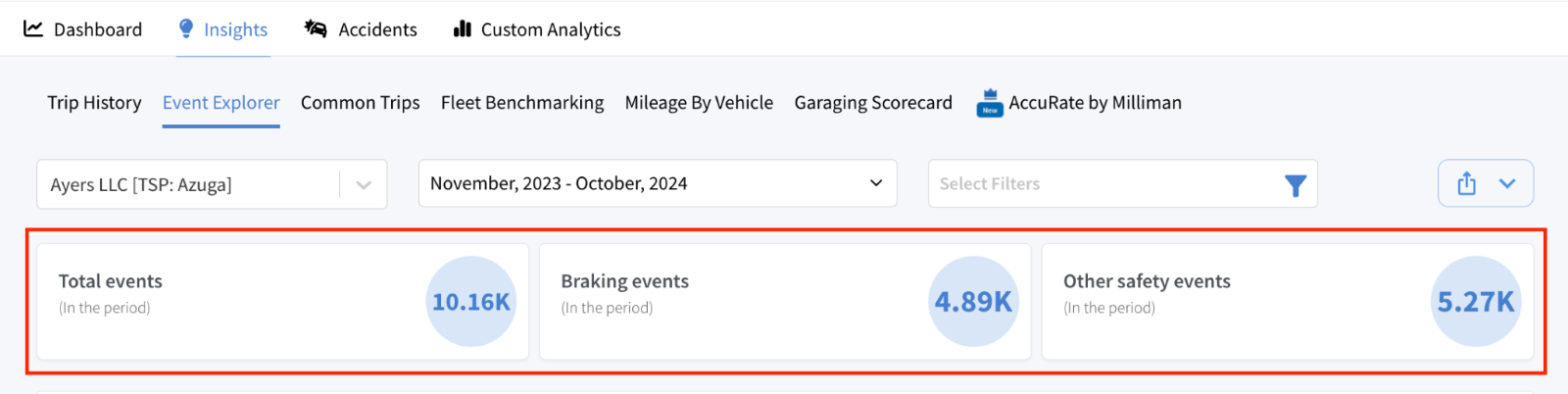Click the Dashboard chart icon
The height and width of the screenshot is (394, 1568).
tap(33, 28)
